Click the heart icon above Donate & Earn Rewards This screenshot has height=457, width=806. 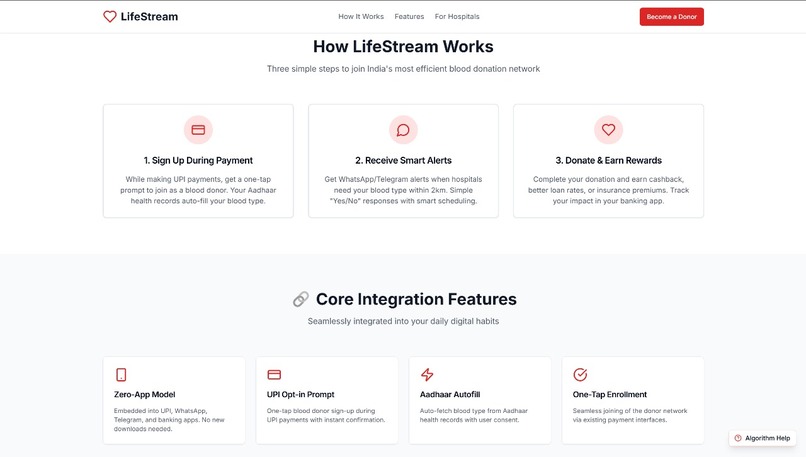608,130
